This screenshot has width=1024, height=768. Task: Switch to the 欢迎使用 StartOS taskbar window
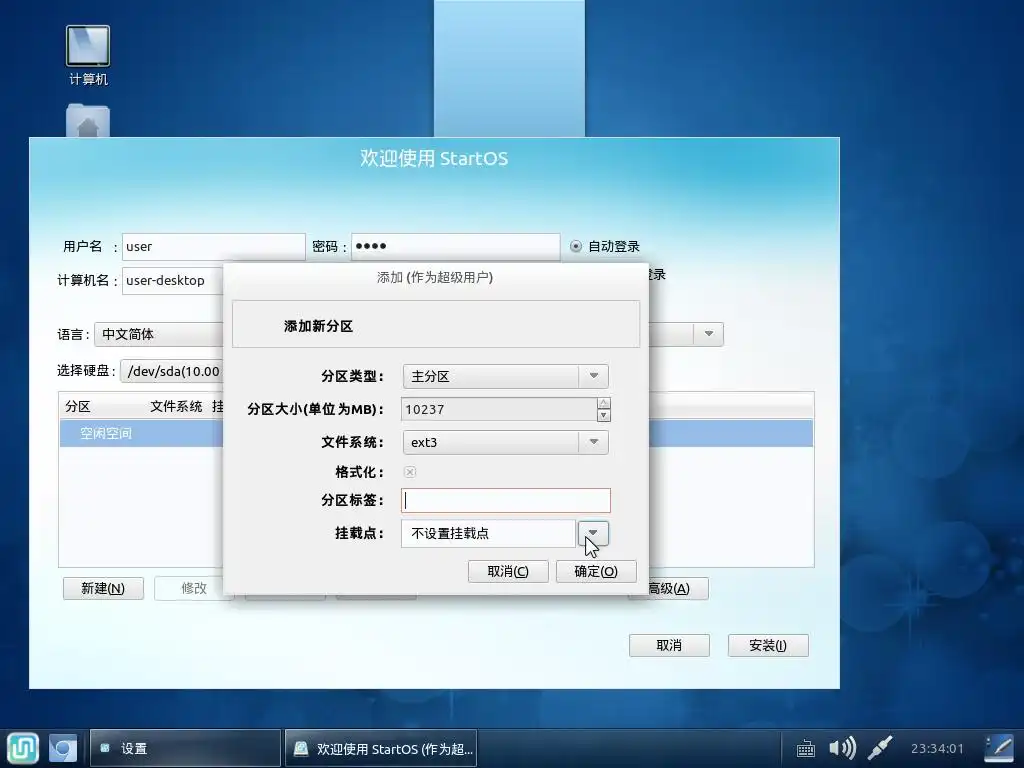(x=381, y=748)
